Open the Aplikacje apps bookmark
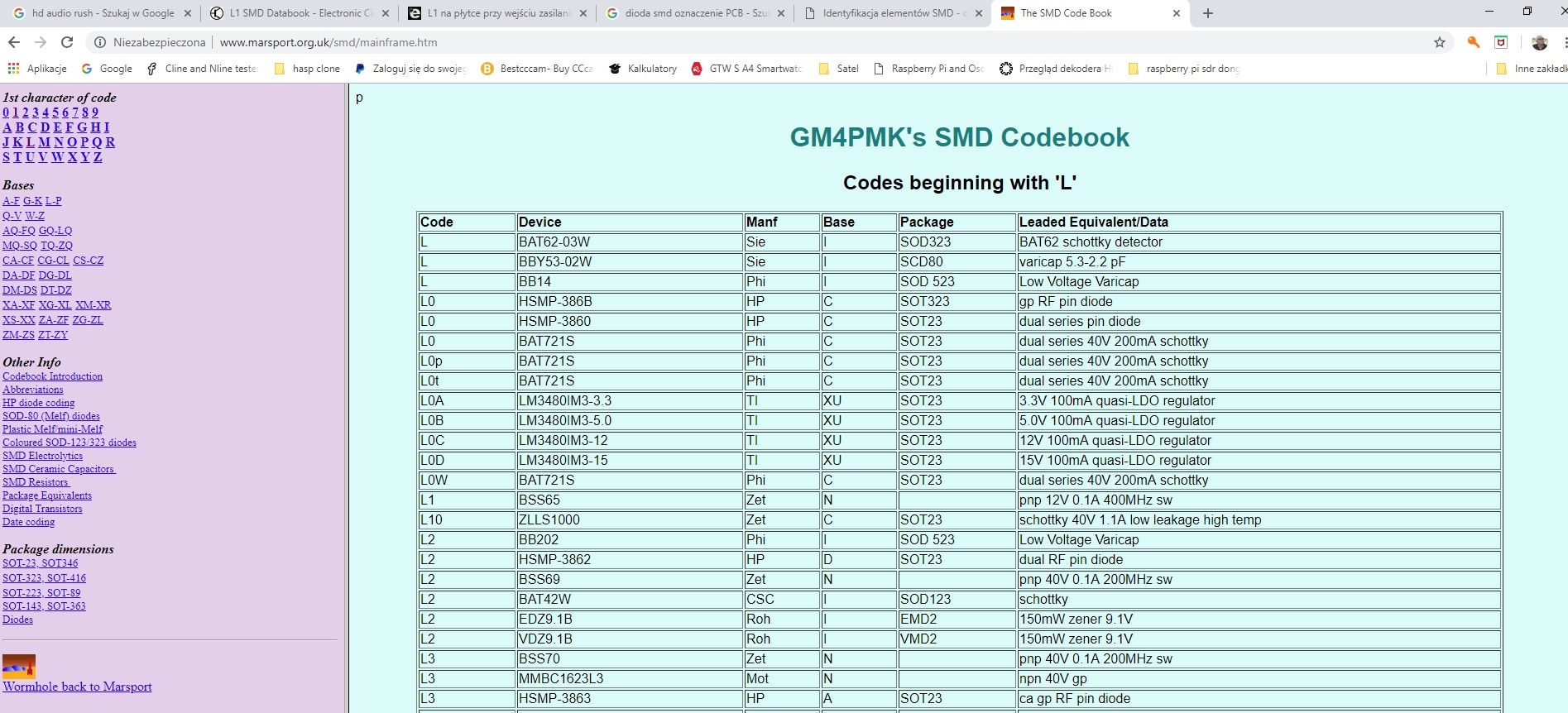1568x713 pixels. click(37, 69)
